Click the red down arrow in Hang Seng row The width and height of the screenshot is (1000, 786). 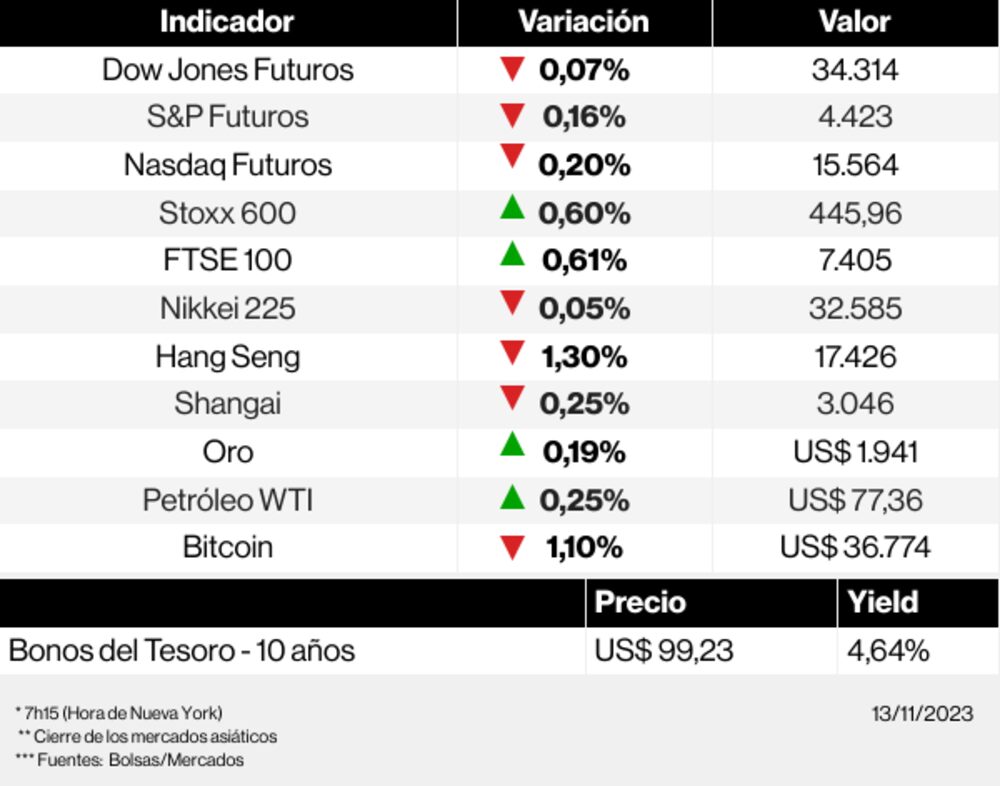click(x=513, y=352)
